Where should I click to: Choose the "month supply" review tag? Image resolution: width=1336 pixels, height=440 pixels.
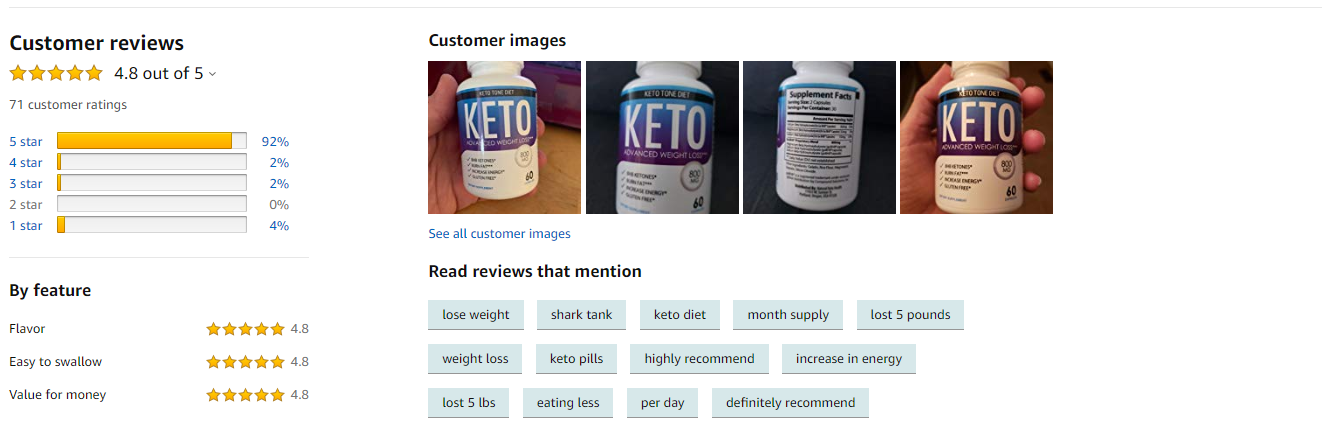point(788,315)
